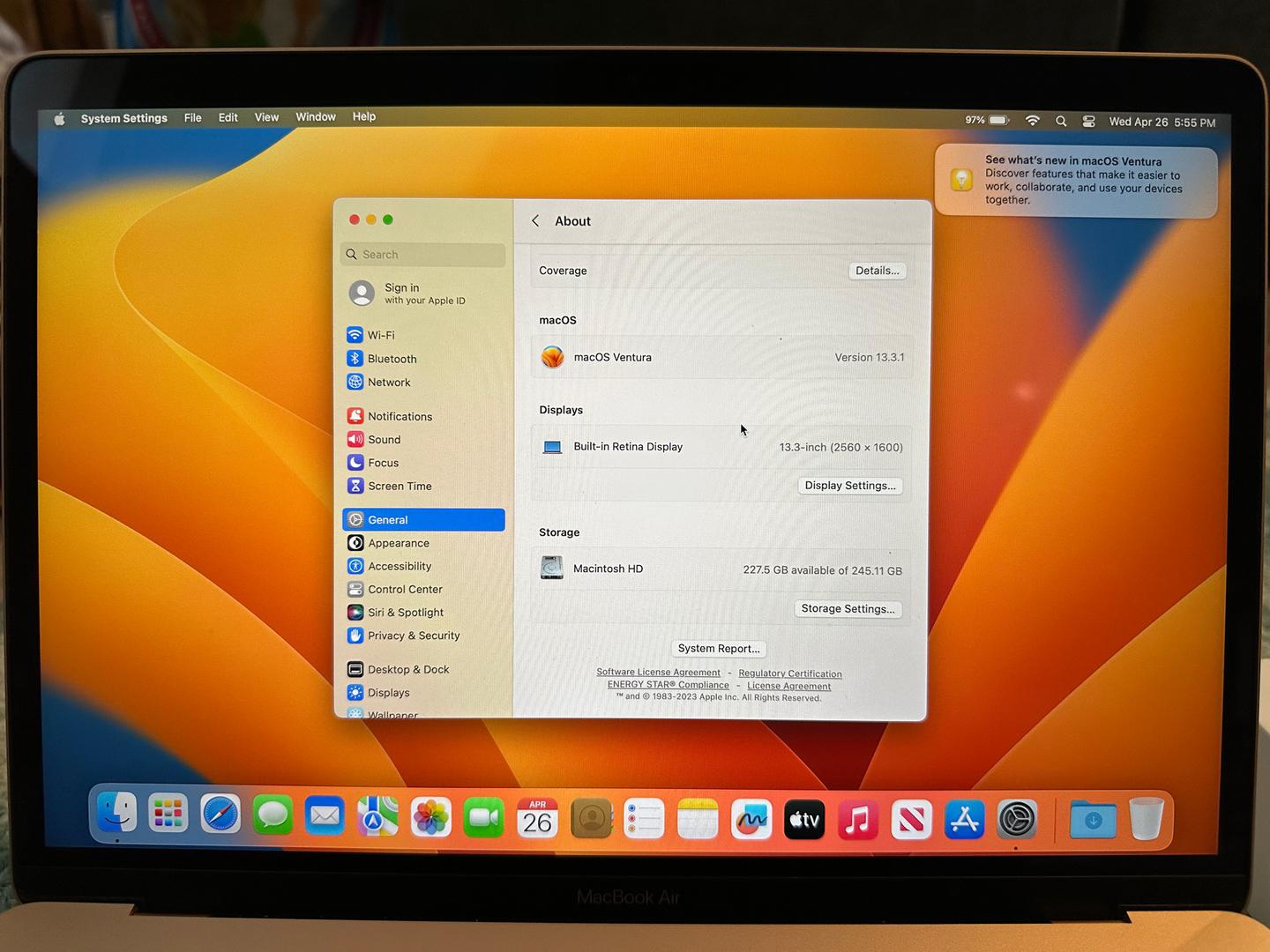Click the settings Search field
This screenshot has height=952, width=1270.
[x=422, y=254]
